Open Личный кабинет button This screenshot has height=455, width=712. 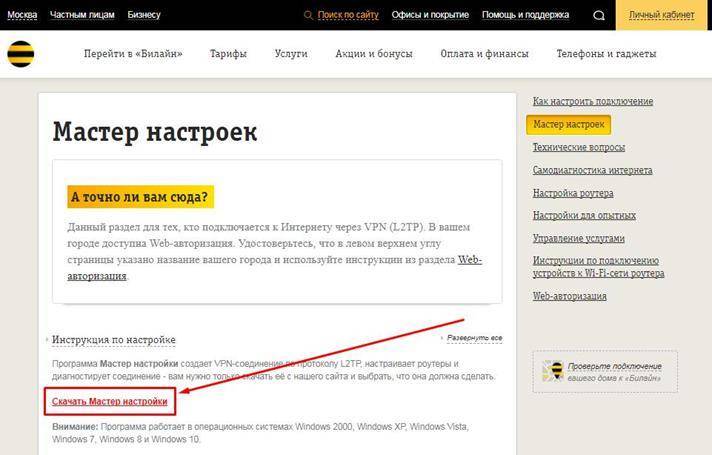[662, 15]
